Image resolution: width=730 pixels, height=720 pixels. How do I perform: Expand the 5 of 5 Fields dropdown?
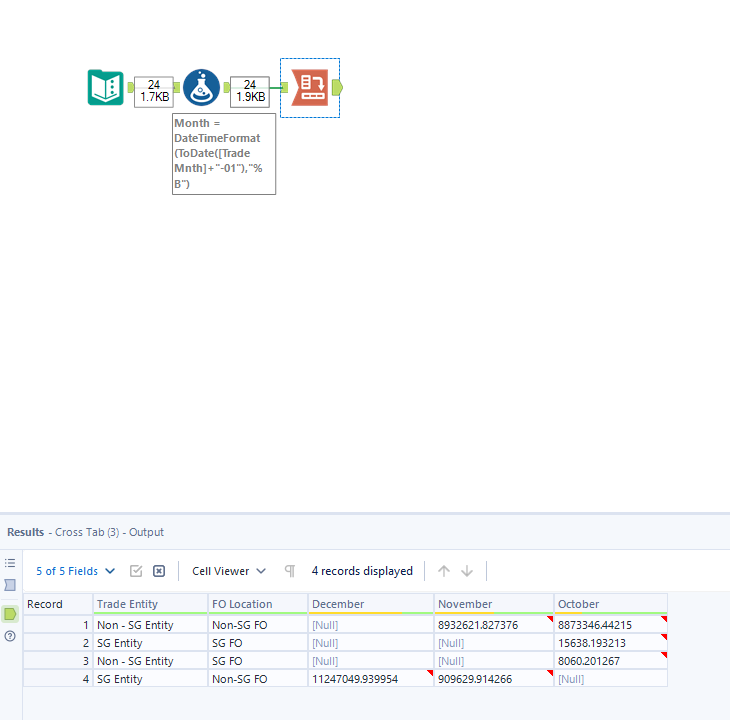coord(75,571)
